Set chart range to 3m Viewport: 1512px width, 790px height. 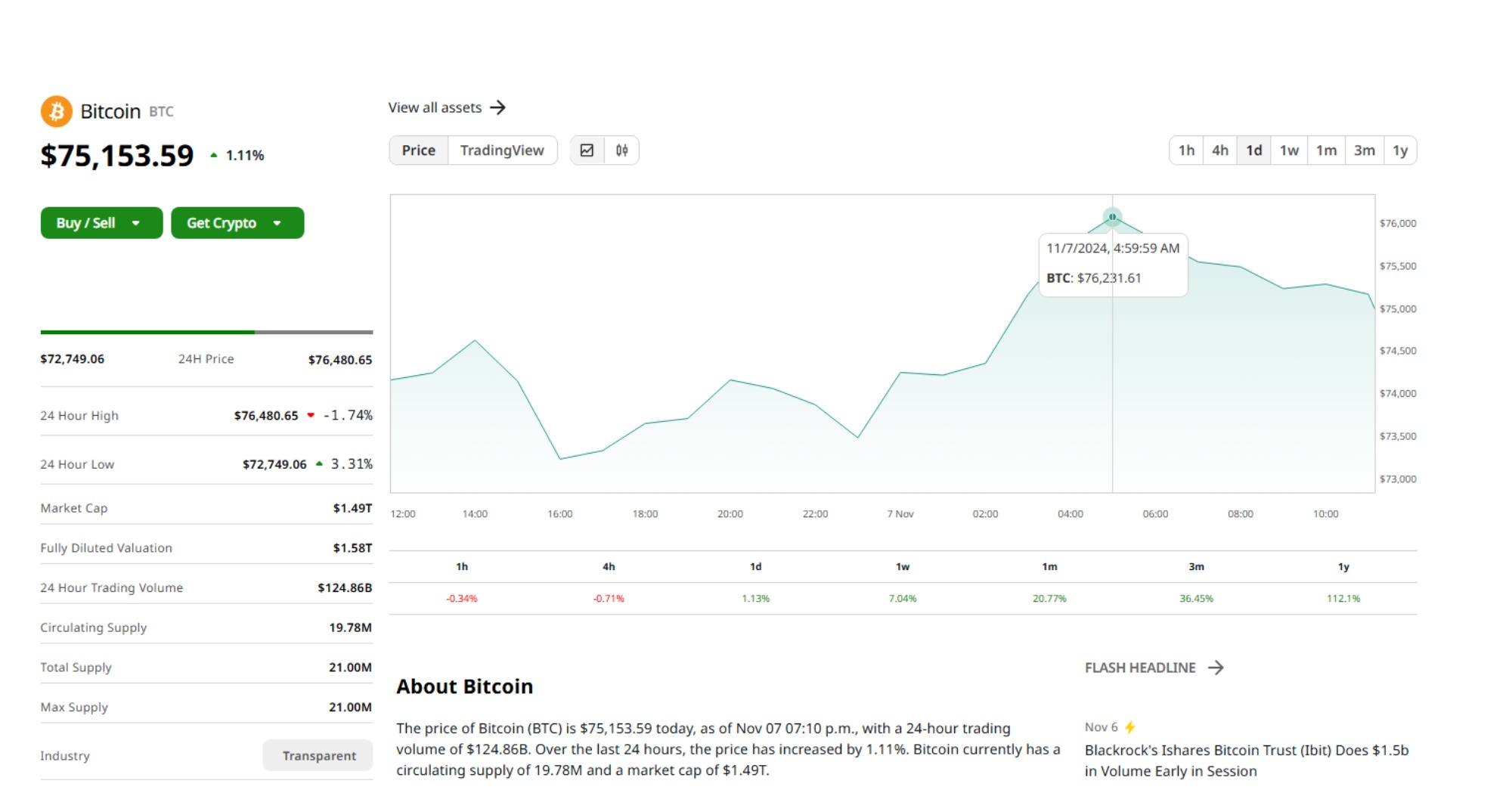[1365, 150]
